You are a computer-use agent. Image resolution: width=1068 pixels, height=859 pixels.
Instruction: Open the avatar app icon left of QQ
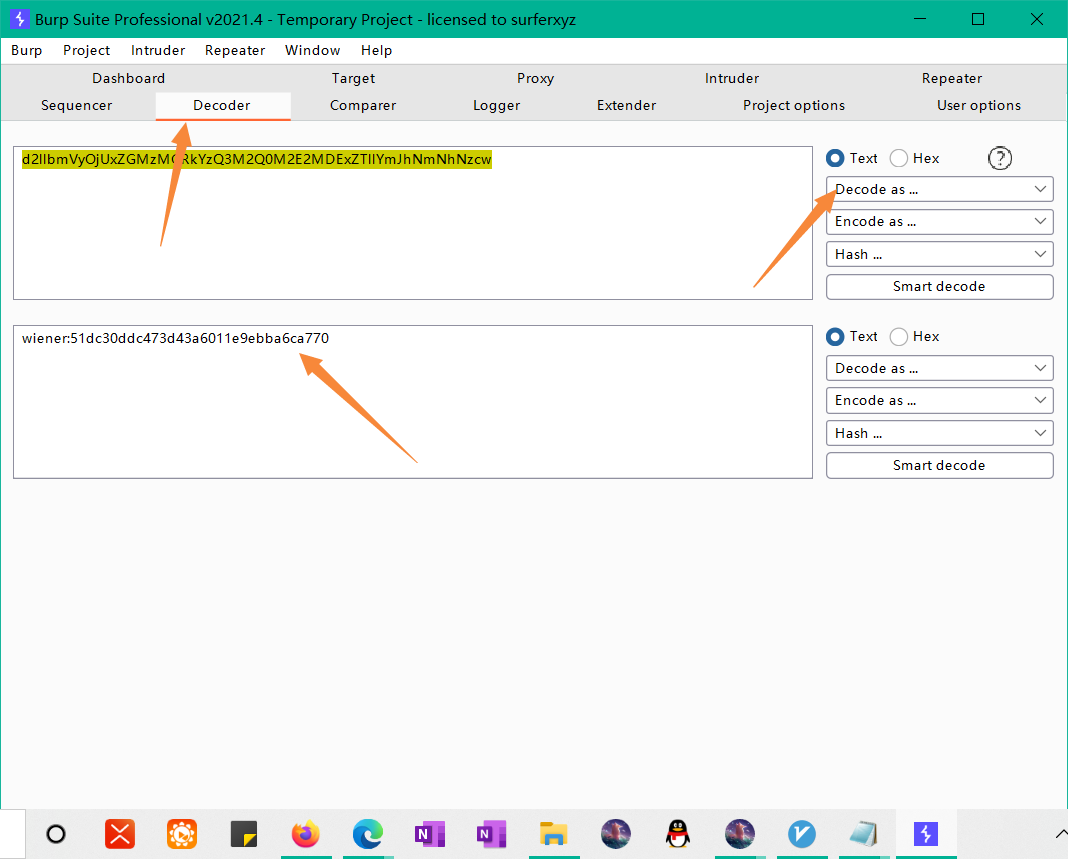tap(616, 834)
